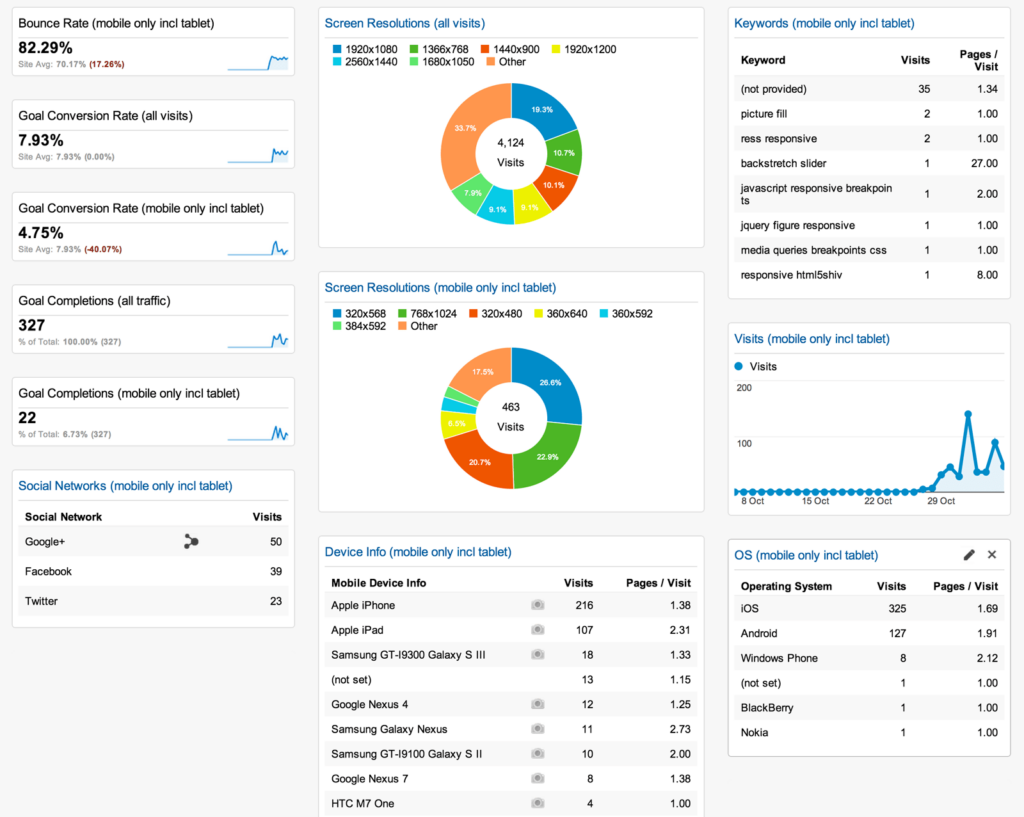Select the '(not provided)' keyword row
This screenshot has width=1024, height=817.
869,89
